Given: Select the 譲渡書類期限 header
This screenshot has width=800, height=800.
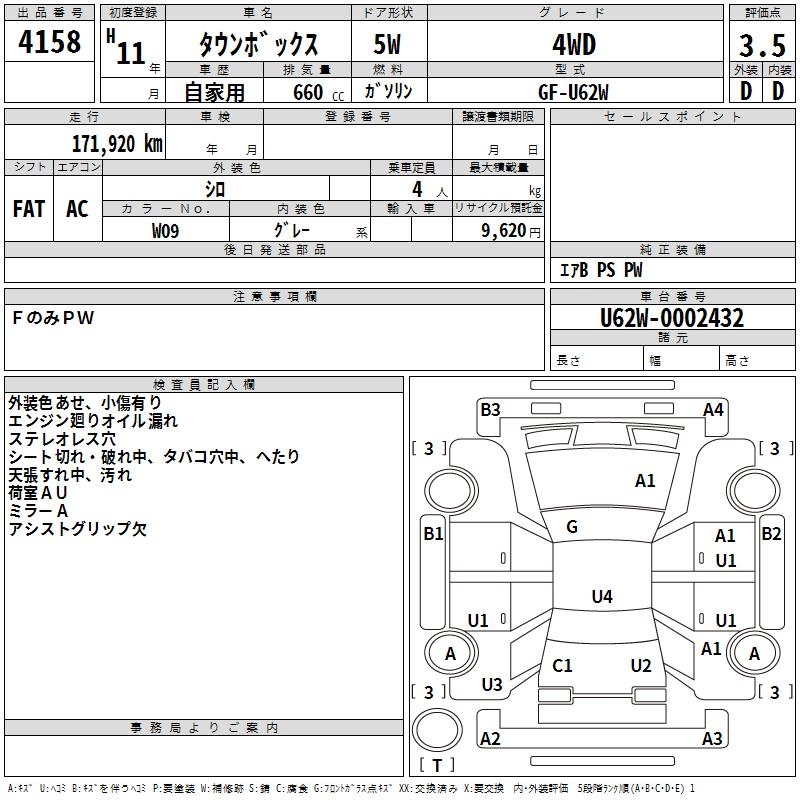Looking at the screenshot, I should click(498, 116).
